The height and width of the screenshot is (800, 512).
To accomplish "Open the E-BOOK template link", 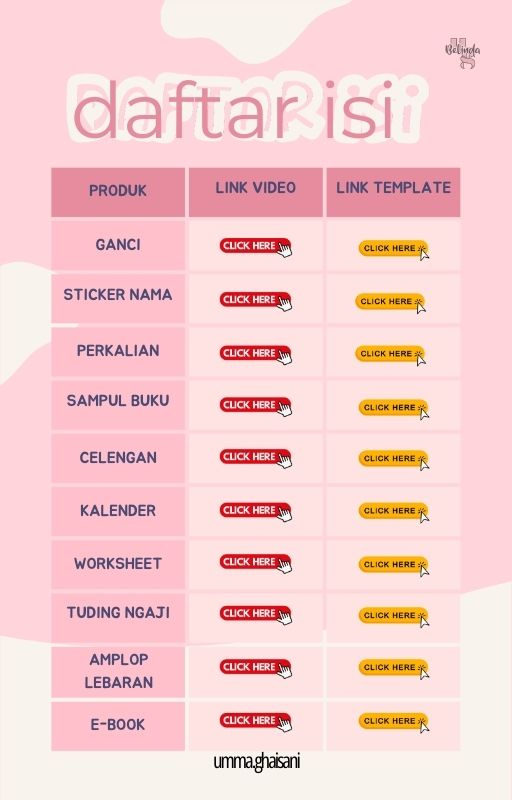I will (393, 722).
